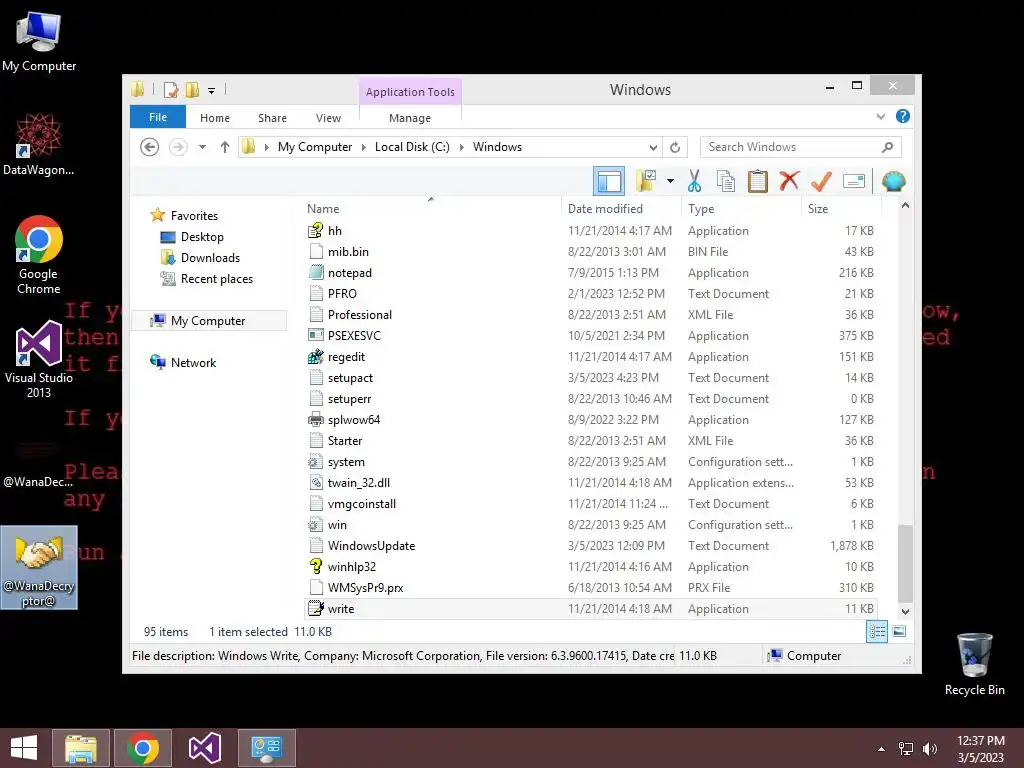The image size is (1024, 768).
Task: Select the PSEXESVC file
Action: click(591, 336)
